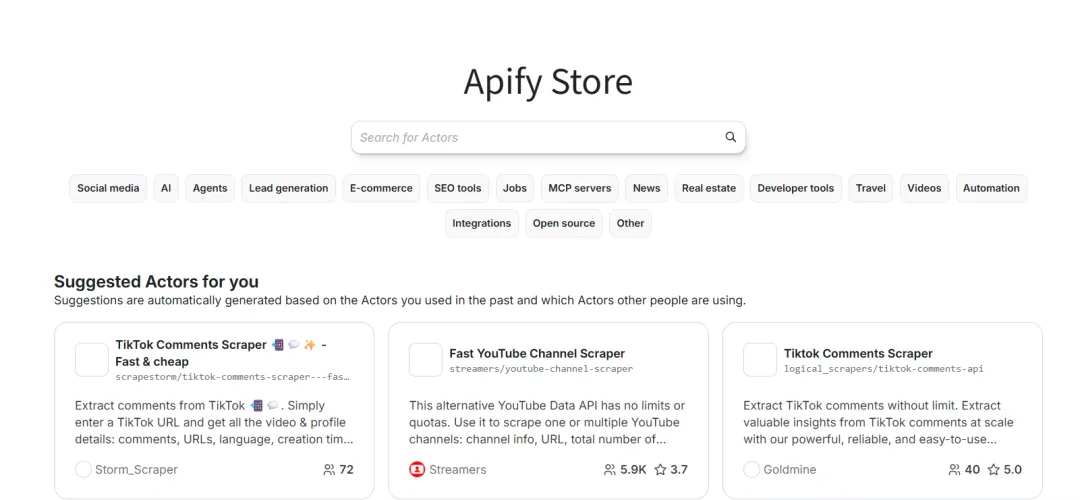This screenshot has height=500, width=1080.
Task: Open the MCP servers category
Action: point(579,188)
